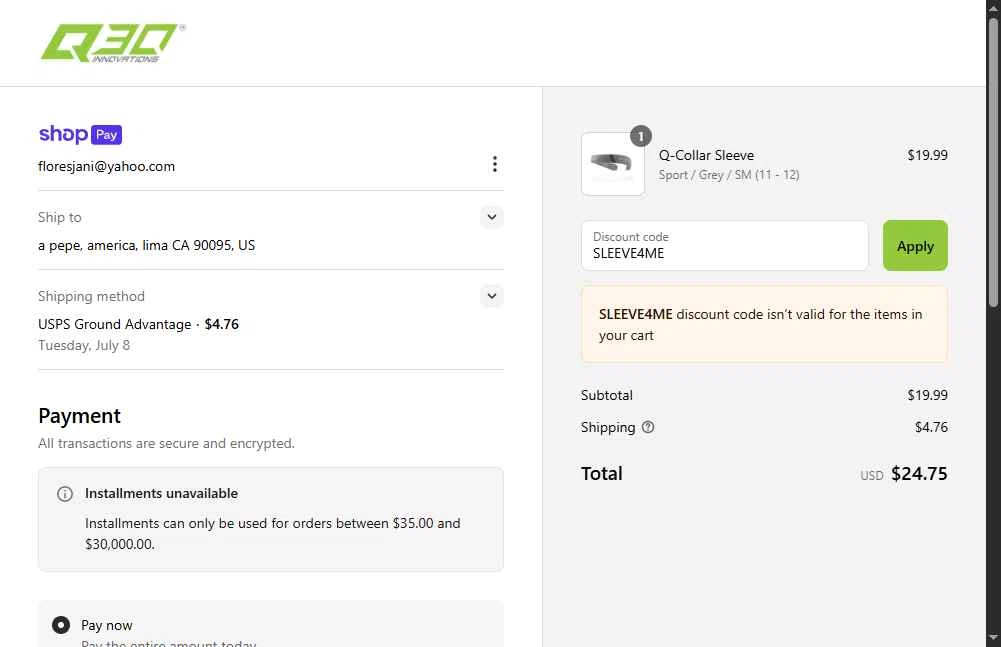Click the 'Installments unavailable' heading
The width and height of the screenshot is (1001, 647).
(162, 494)
